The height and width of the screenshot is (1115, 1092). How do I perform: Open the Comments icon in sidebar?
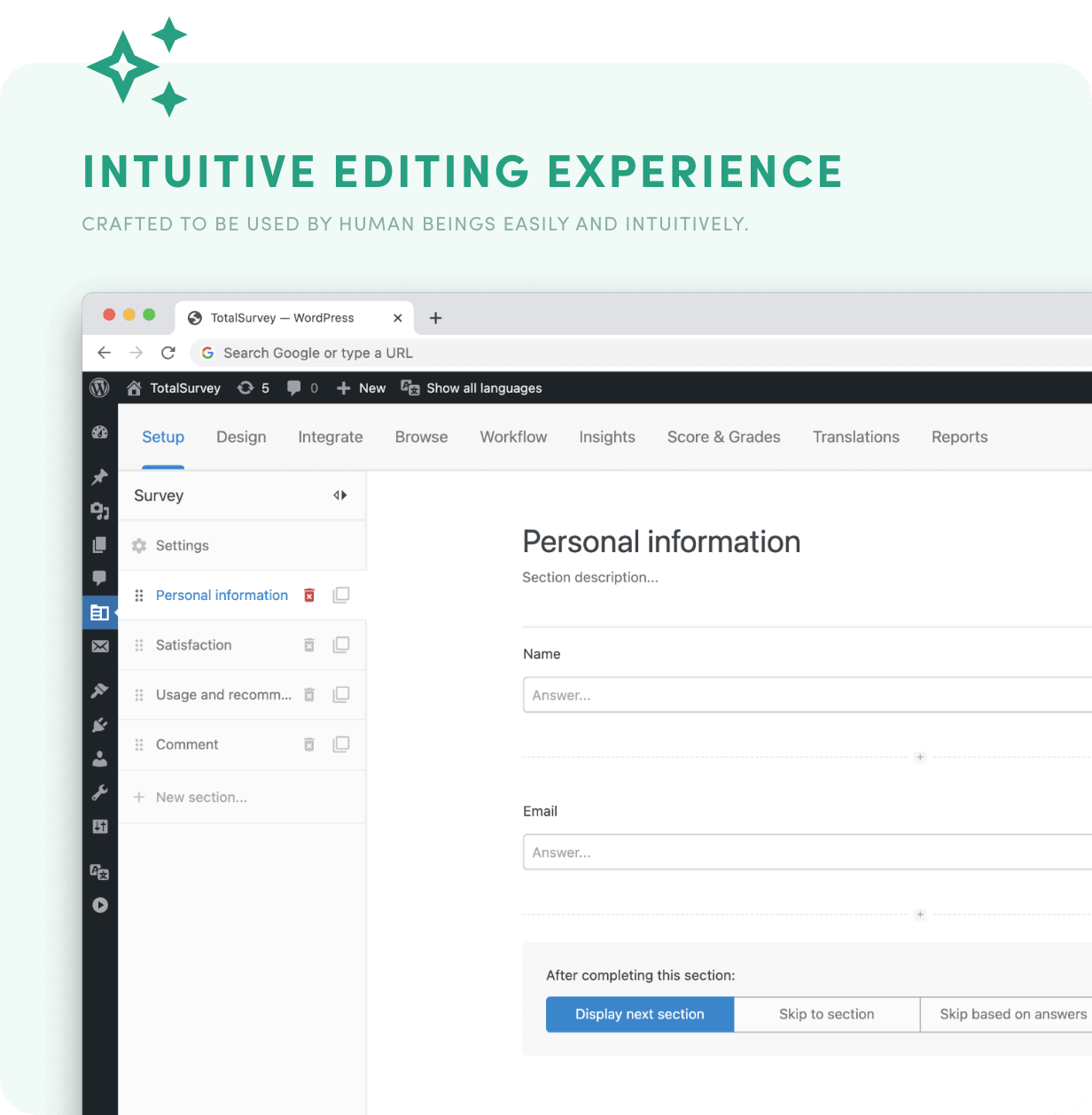point(100,578)
